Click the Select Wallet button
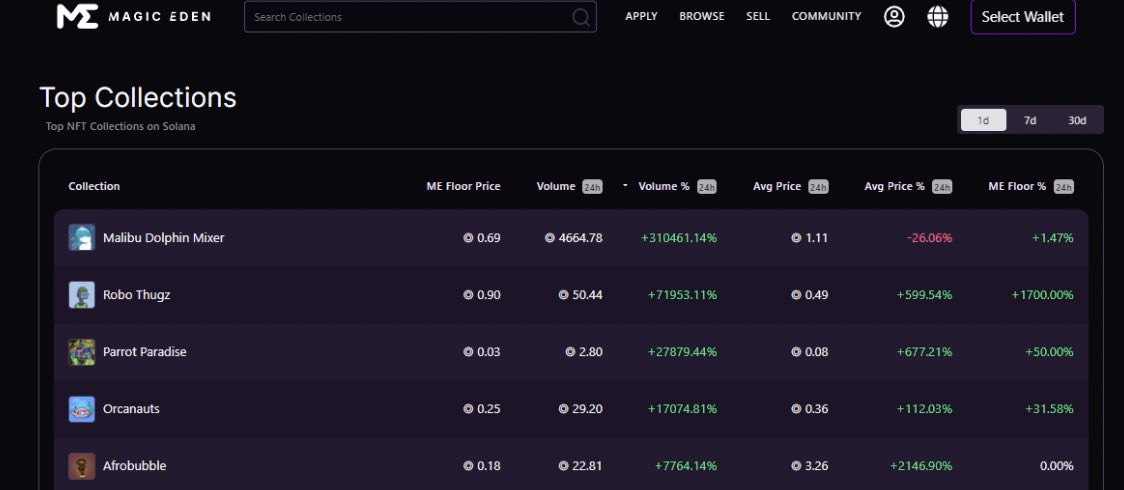The image size is (1124, 490). click(1023, 17)
